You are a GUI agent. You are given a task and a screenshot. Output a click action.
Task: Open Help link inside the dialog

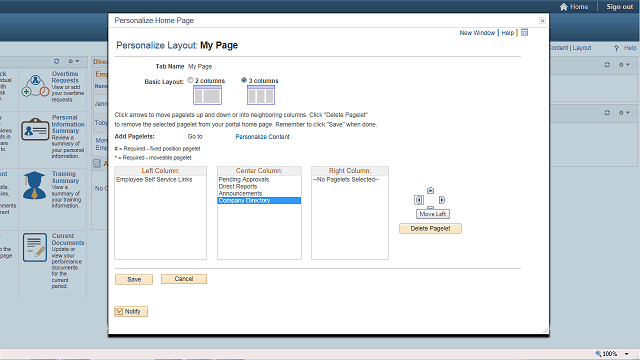[x=507, y=33]
